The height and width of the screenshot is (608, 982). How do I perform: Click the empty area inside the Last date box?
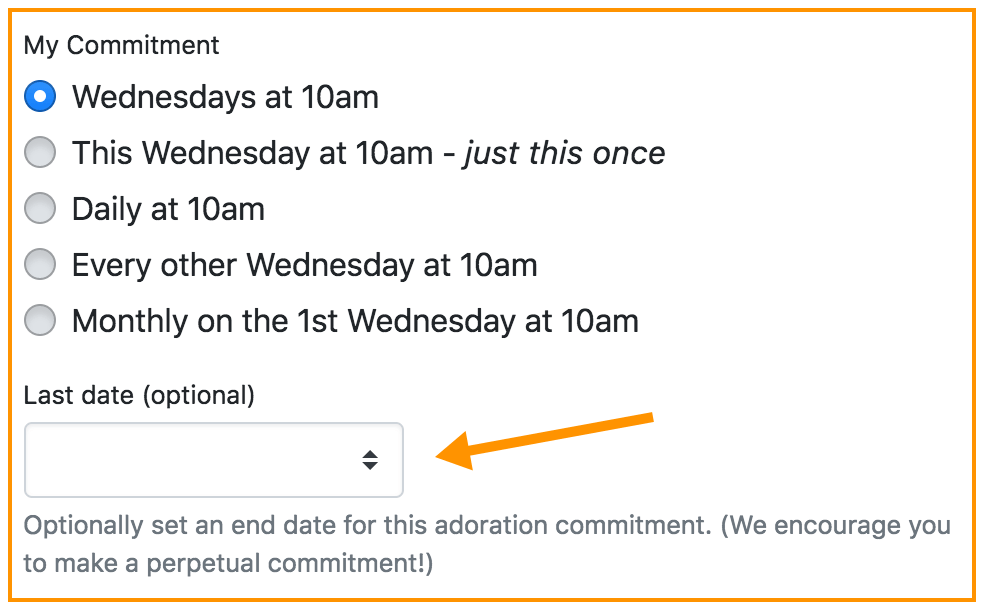tap(180, 460)
